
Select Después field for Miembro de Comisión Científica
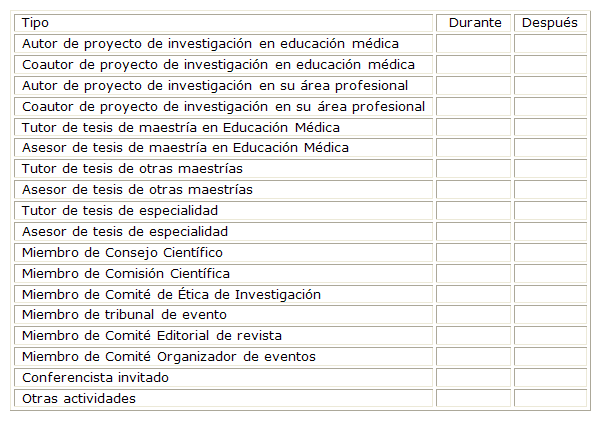550,273
